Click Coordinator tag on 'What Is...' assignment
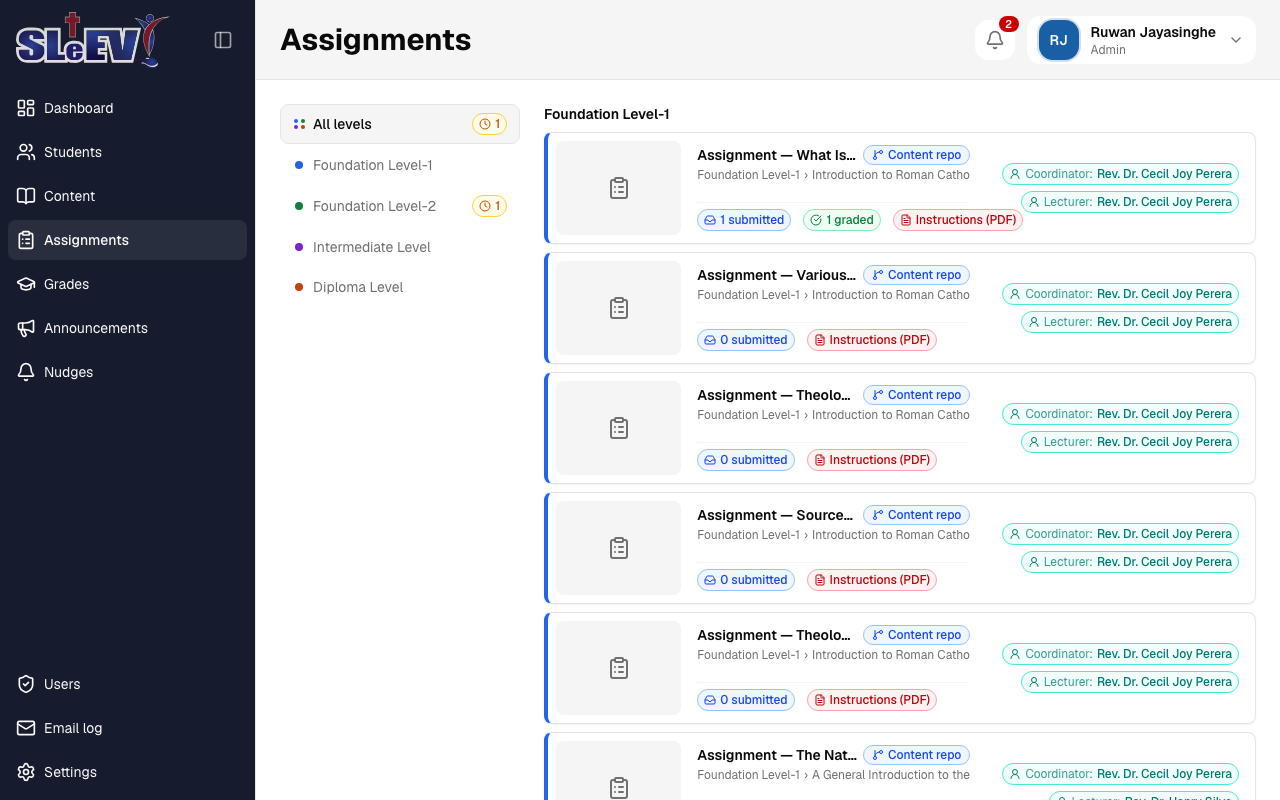1280x800 pixels. pyautogui.click(x=1120, y=174)
